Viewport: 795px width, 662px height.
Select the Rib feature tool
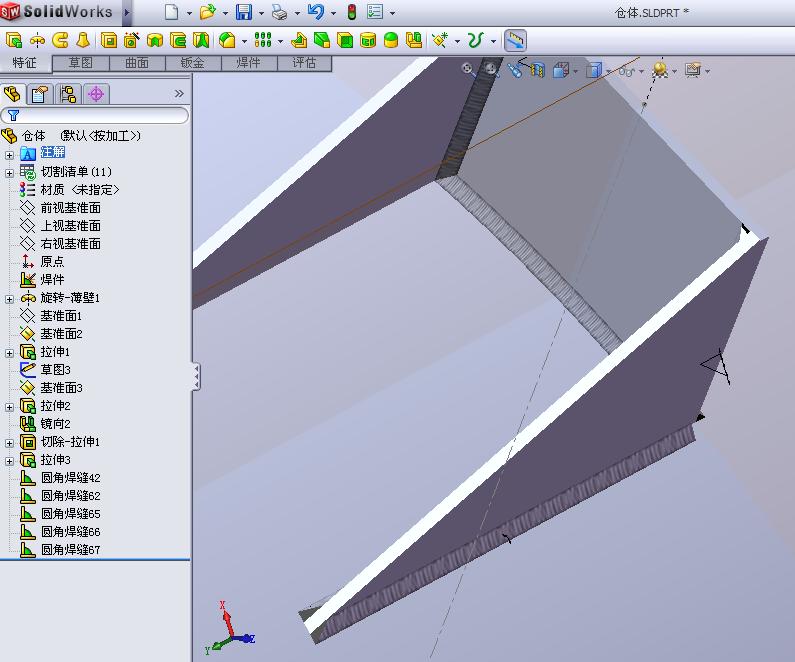299,40
